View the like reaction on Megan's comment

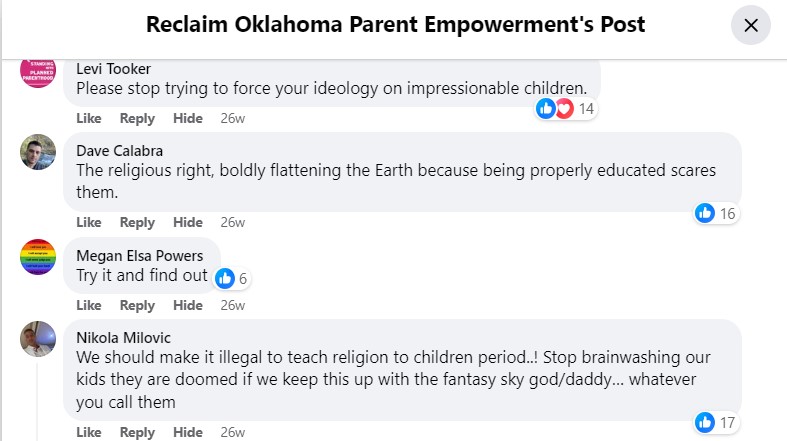coord(225,278)
